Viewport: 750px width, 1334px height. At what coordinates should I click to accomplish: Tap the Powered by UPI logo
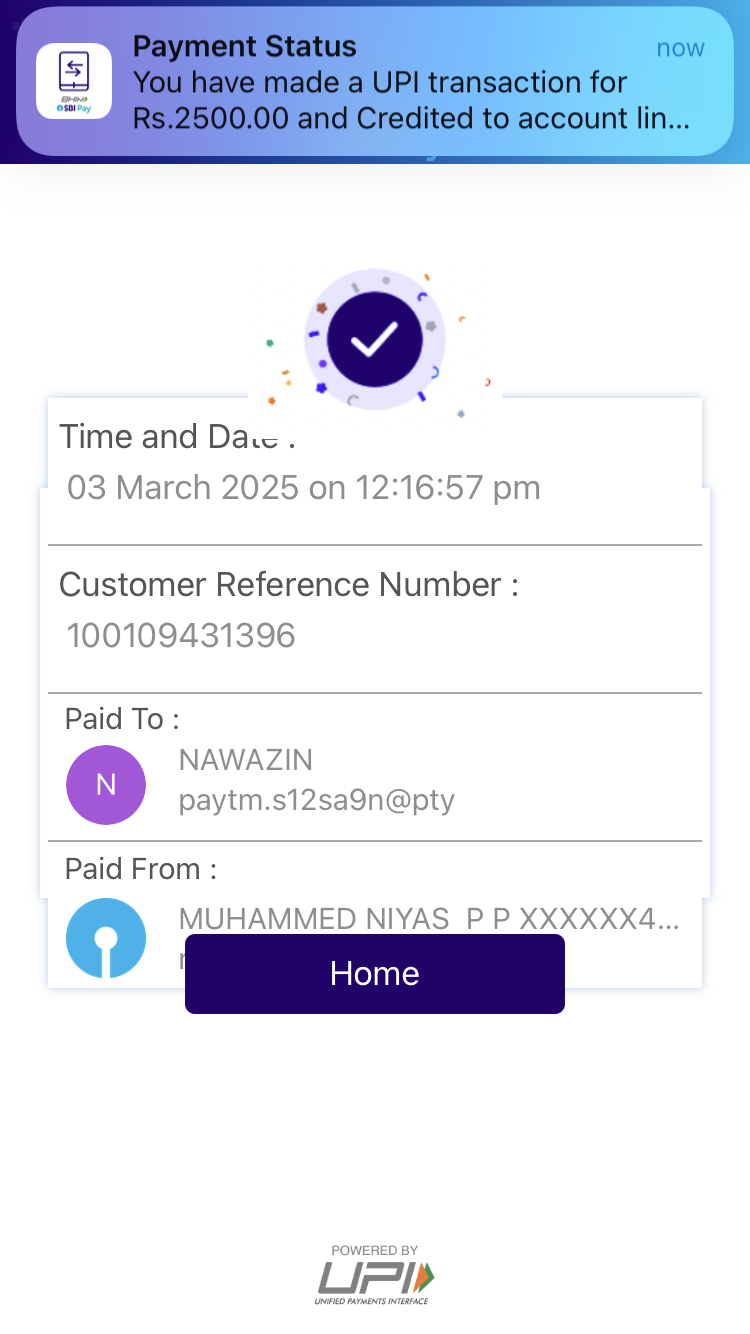[375, 1277]
